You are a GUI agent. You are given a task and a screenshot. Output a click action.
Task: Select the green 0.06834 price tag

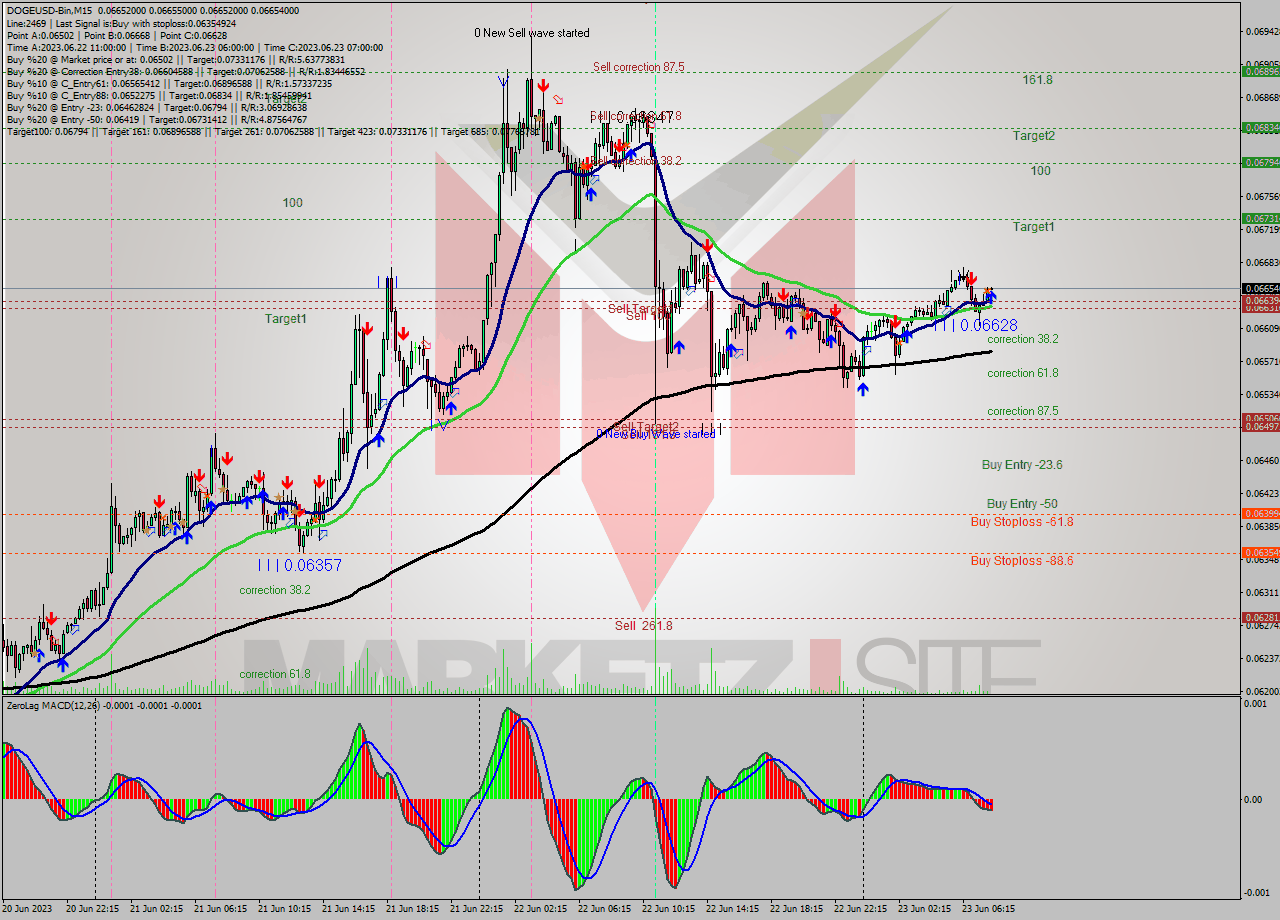point(1260,127)
